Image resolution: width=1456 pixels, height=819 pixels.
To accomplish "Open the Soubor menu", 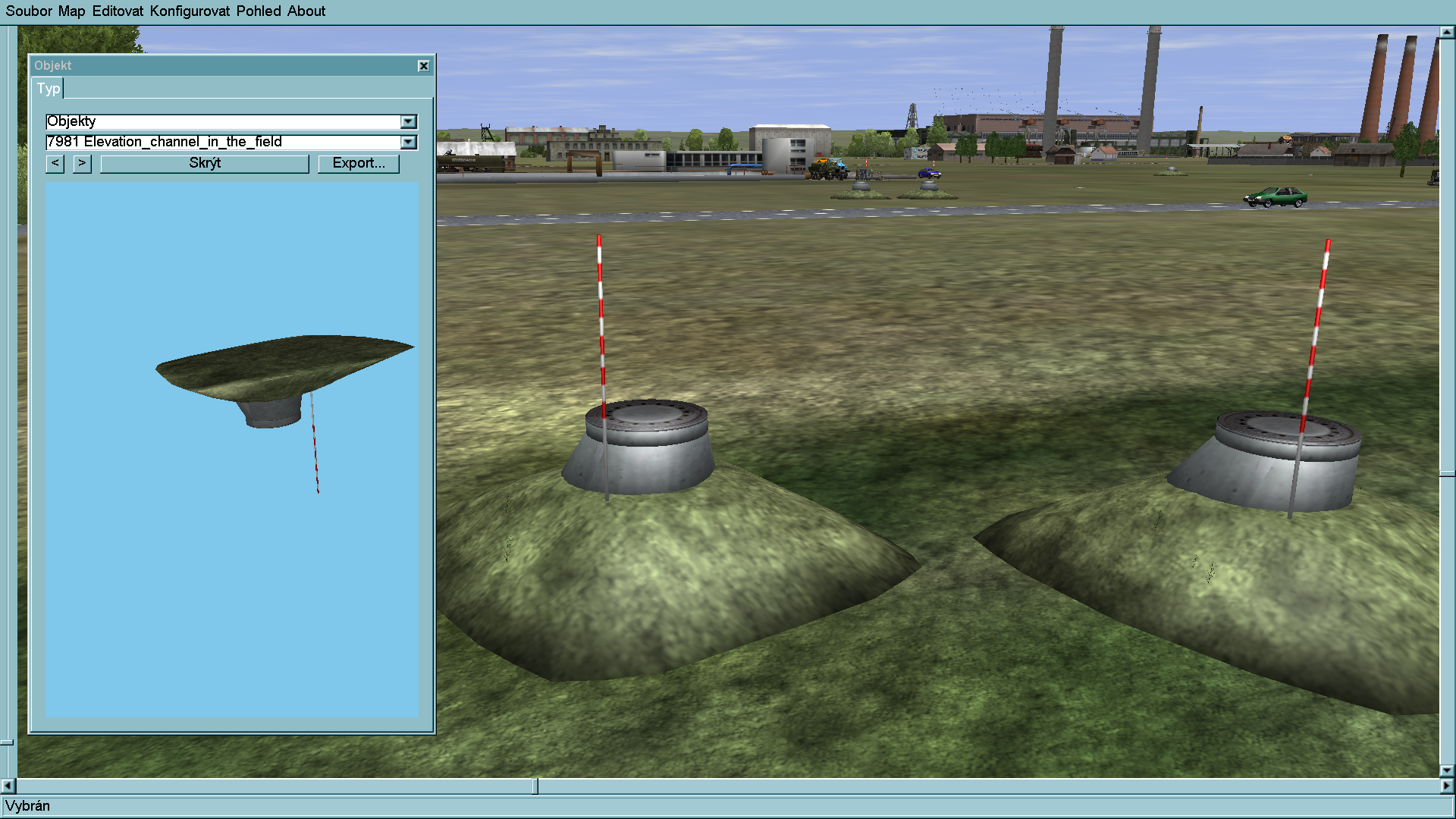I will 29,11.
